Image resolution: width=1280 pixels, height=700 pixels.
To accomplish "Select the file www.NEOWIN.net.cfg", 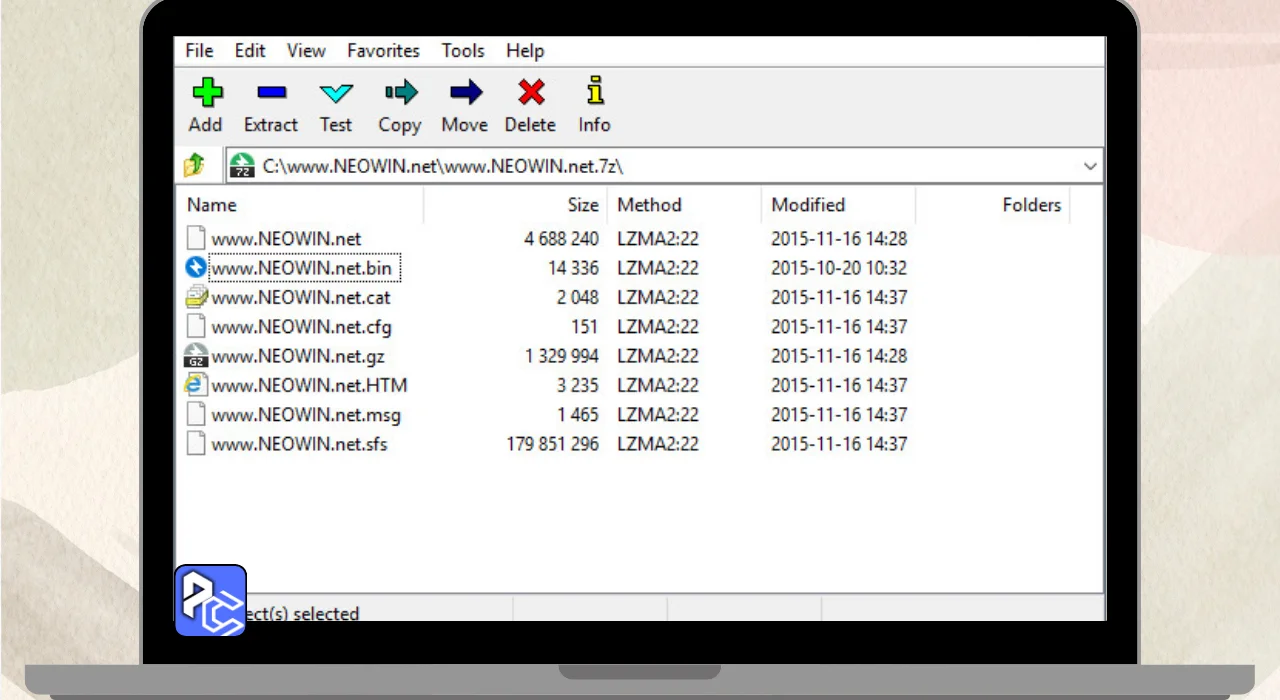I will [x=301, y=326].
